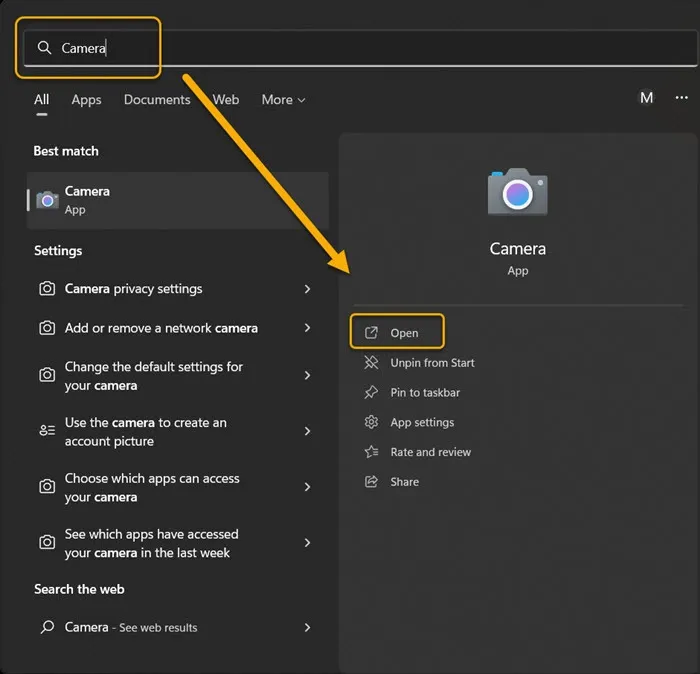Switch to the Documents tab
The width and height of the screenshot is (700, 674).
tap(157, 100)
